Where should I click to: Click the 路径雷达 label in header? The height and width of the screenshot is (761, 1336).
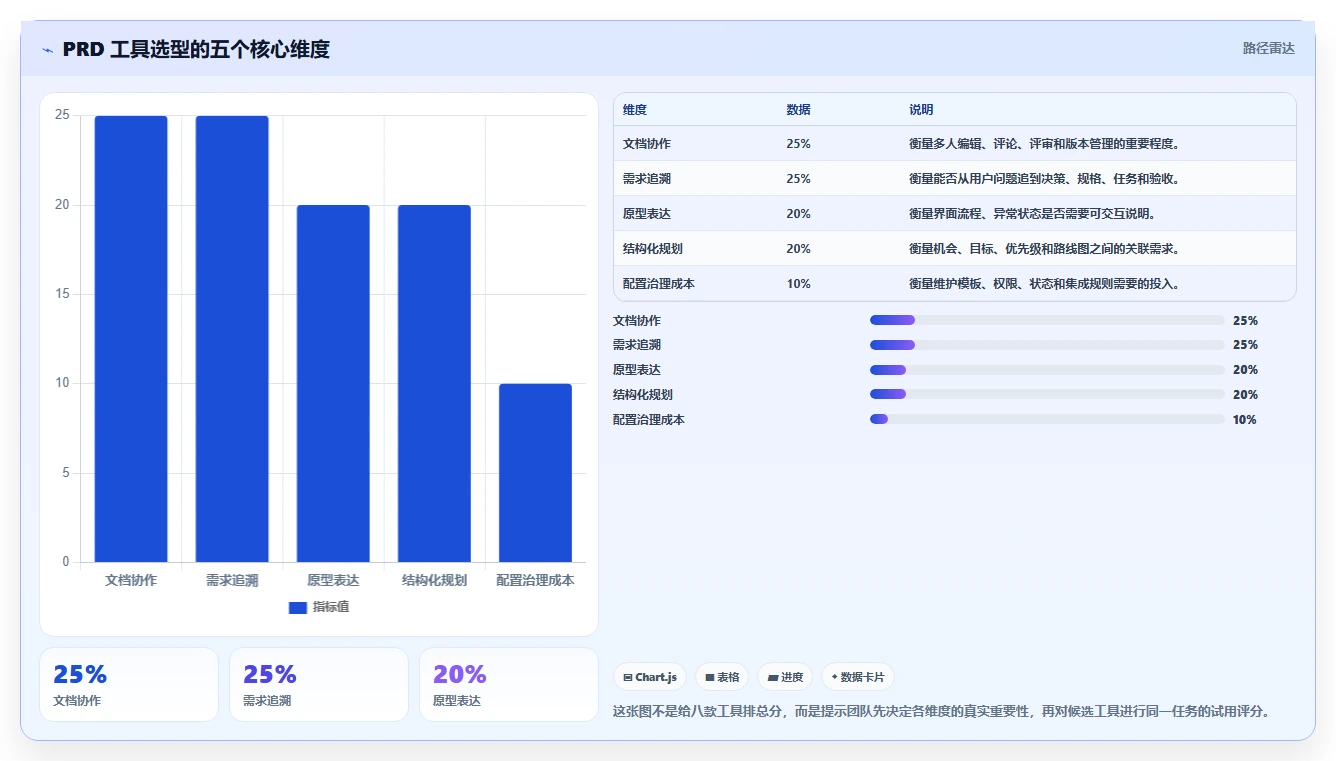[1268, 48]
